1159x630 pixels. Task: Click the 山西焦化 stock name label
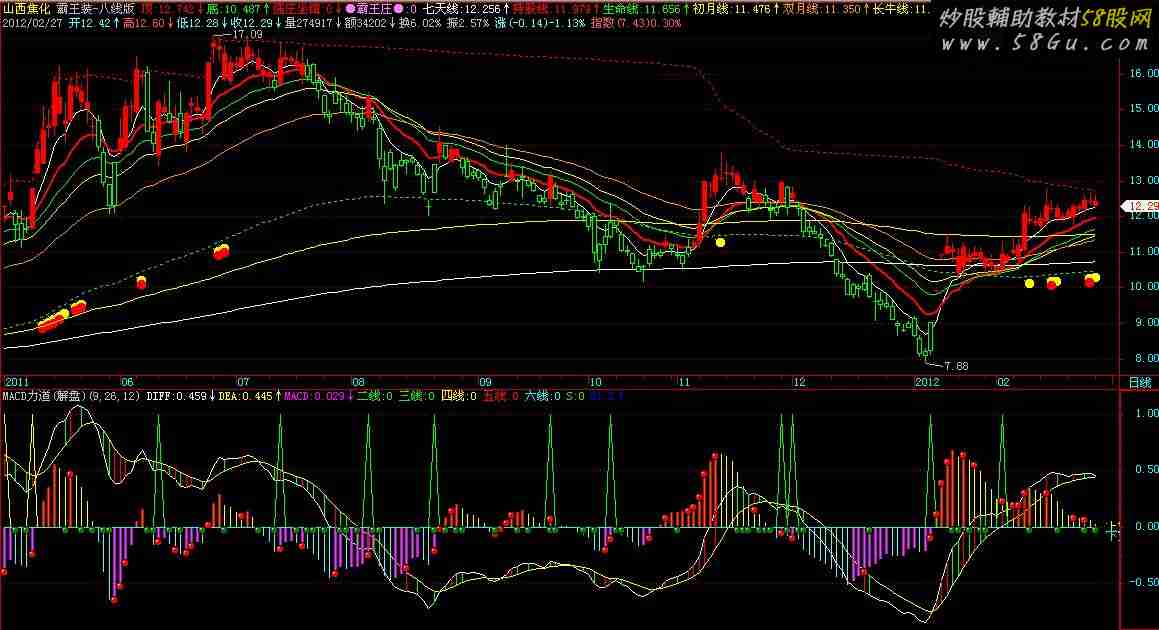point(27,9)
